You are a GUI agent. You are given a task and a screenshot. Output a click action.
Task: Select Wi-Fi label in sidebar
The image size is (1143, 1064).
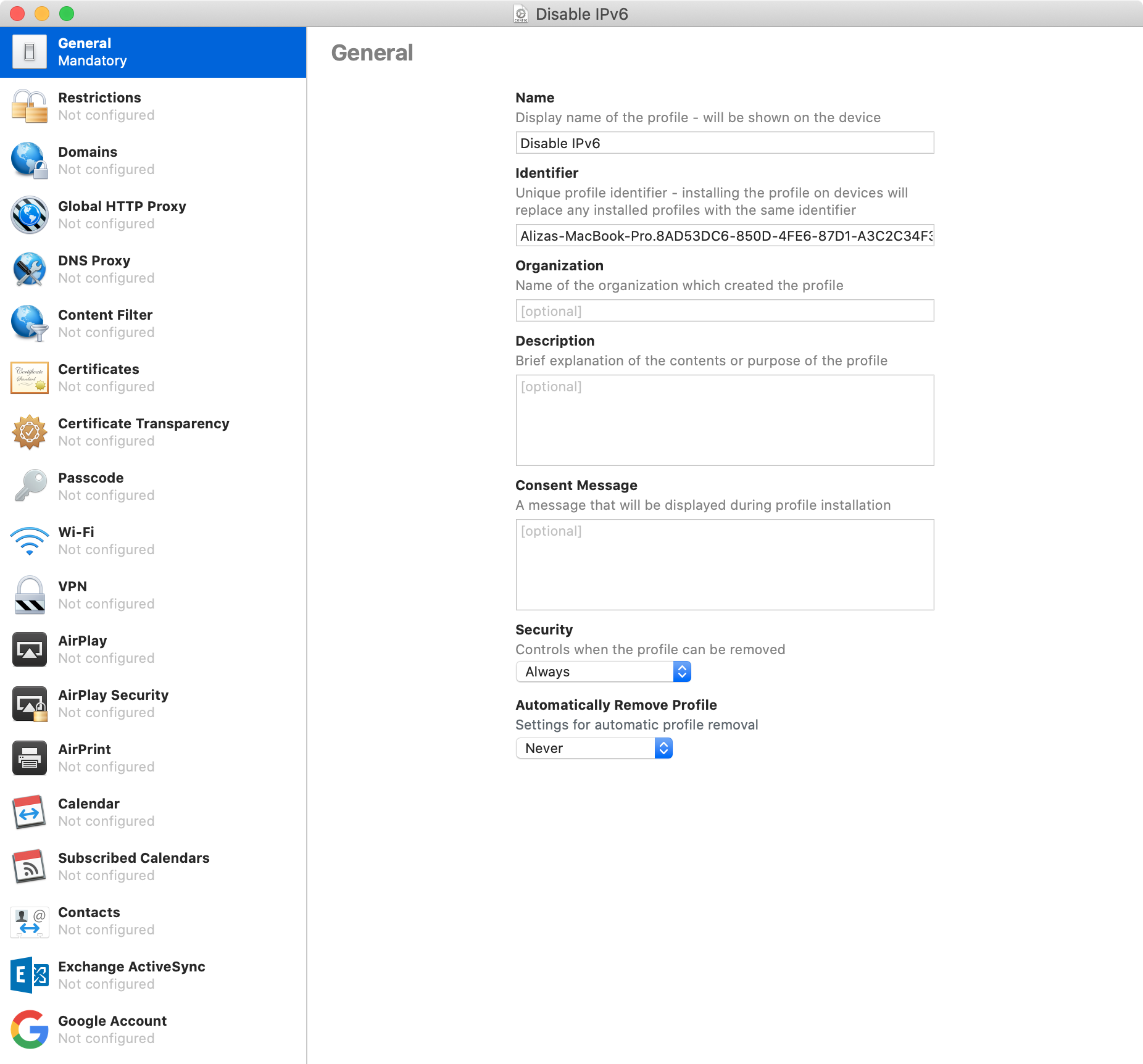(76, 532)
